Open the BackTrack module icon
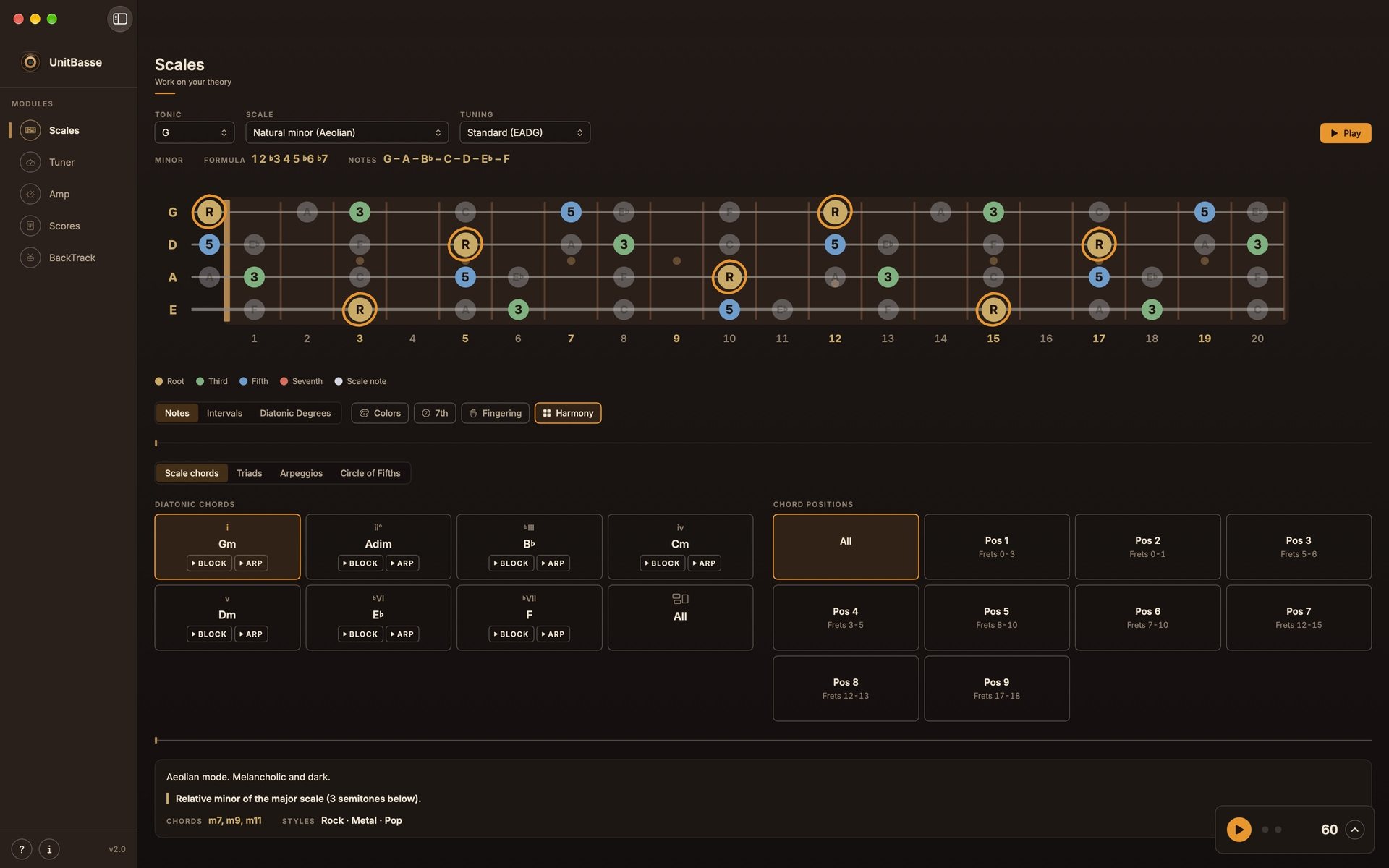Screen dimensions: 1389x868 click(x=30, y=258)
